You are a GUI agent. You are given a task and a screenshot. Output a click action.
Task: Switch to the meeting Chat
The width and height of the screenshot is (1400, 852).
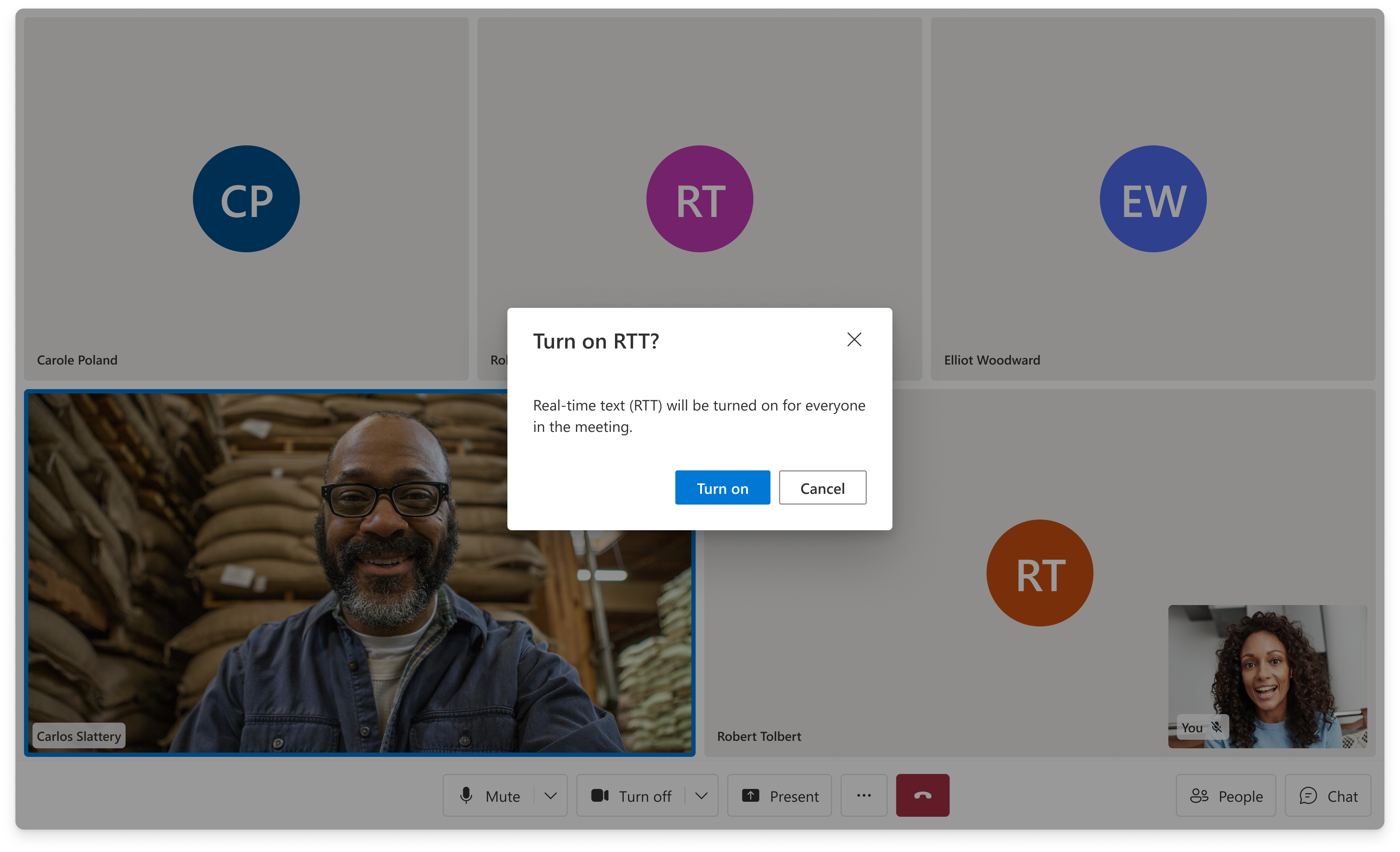[1328, 796]
